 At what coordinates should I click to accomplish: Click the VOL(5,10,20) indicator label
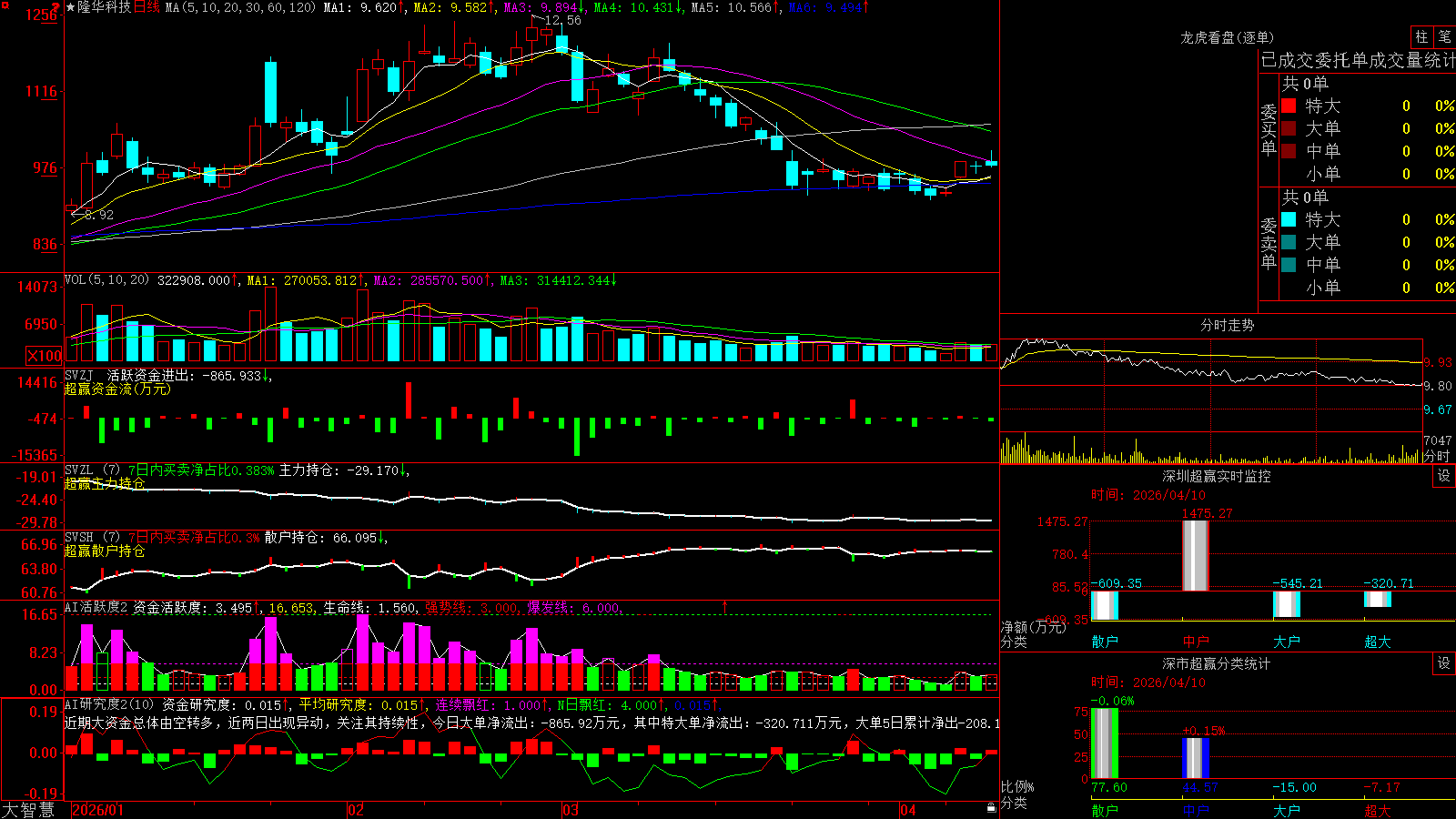pos(106,280)
